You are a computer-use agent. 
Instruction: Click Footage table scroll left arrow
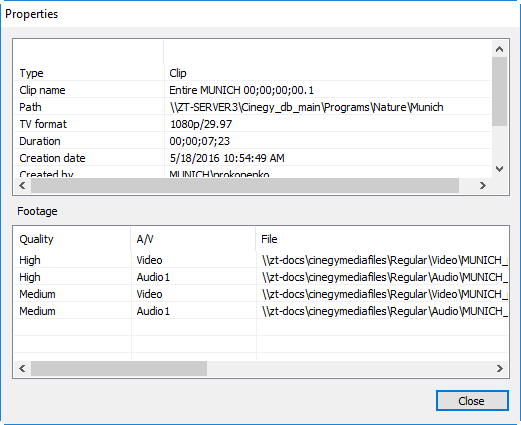pyautogui.click(x=23, y=368)
